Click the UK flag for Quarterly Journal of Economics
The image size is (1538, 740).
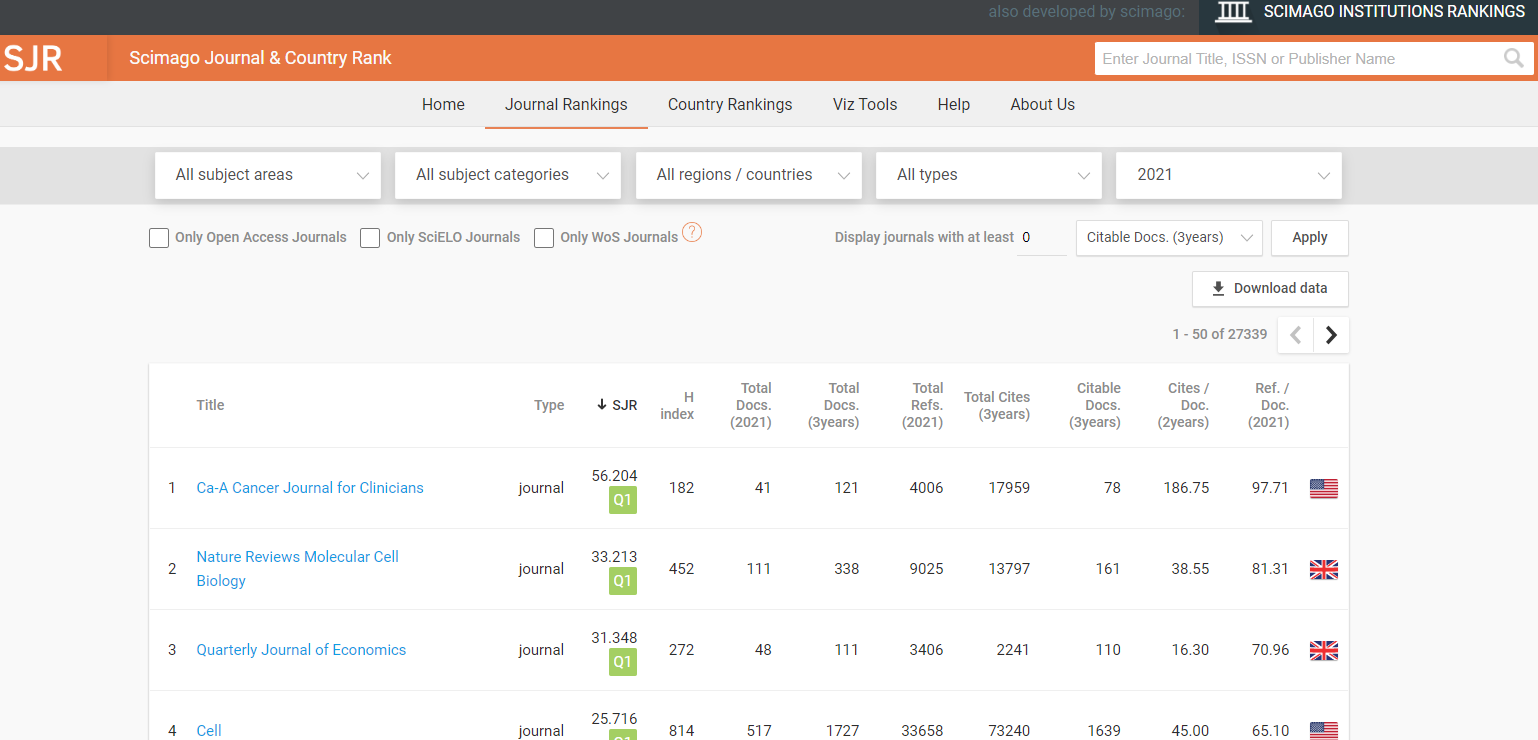[x=1323, y=650]
